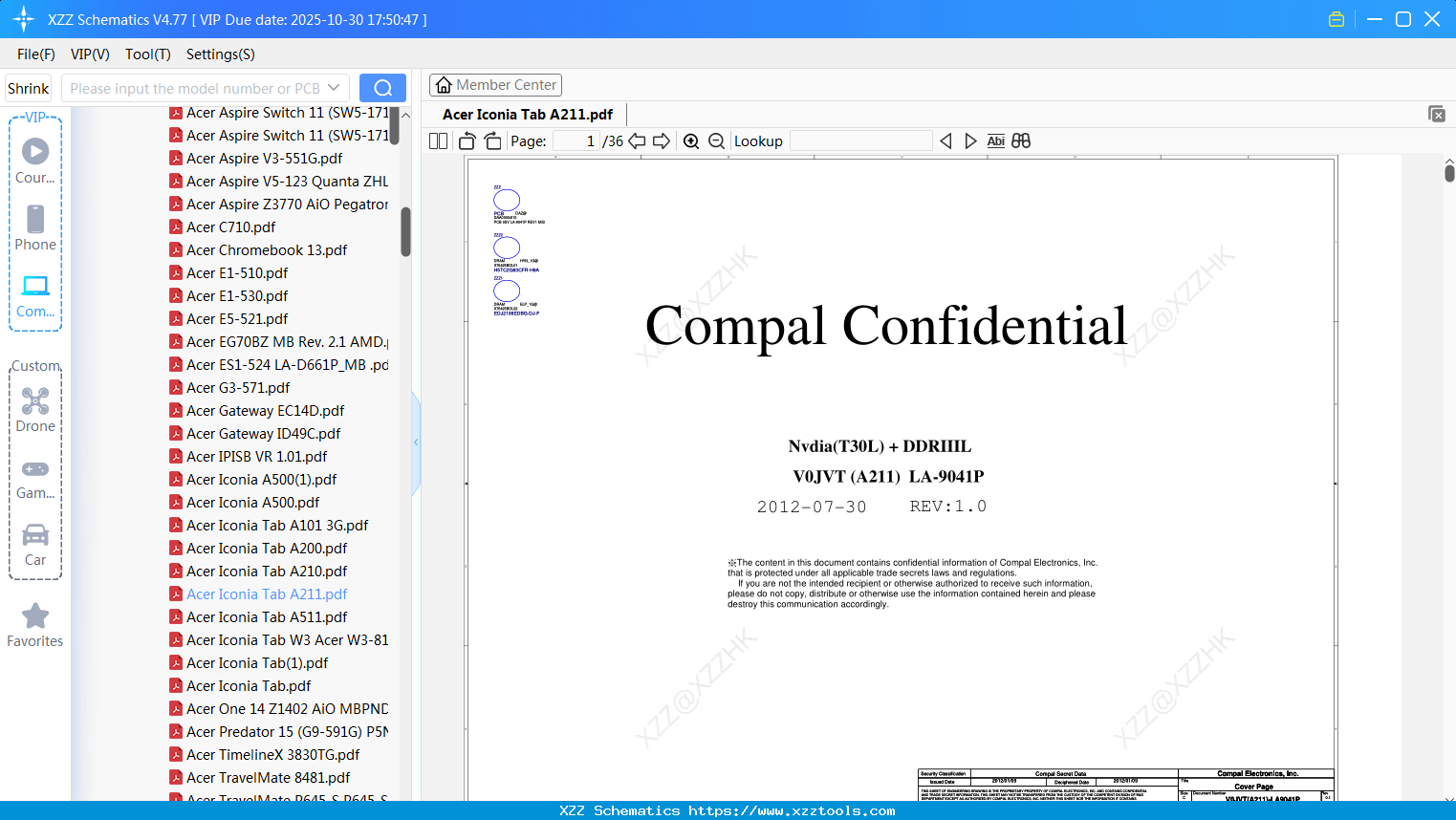Open the Car category
Screen dimensions: 1456x820
click(x=35, y=545)
